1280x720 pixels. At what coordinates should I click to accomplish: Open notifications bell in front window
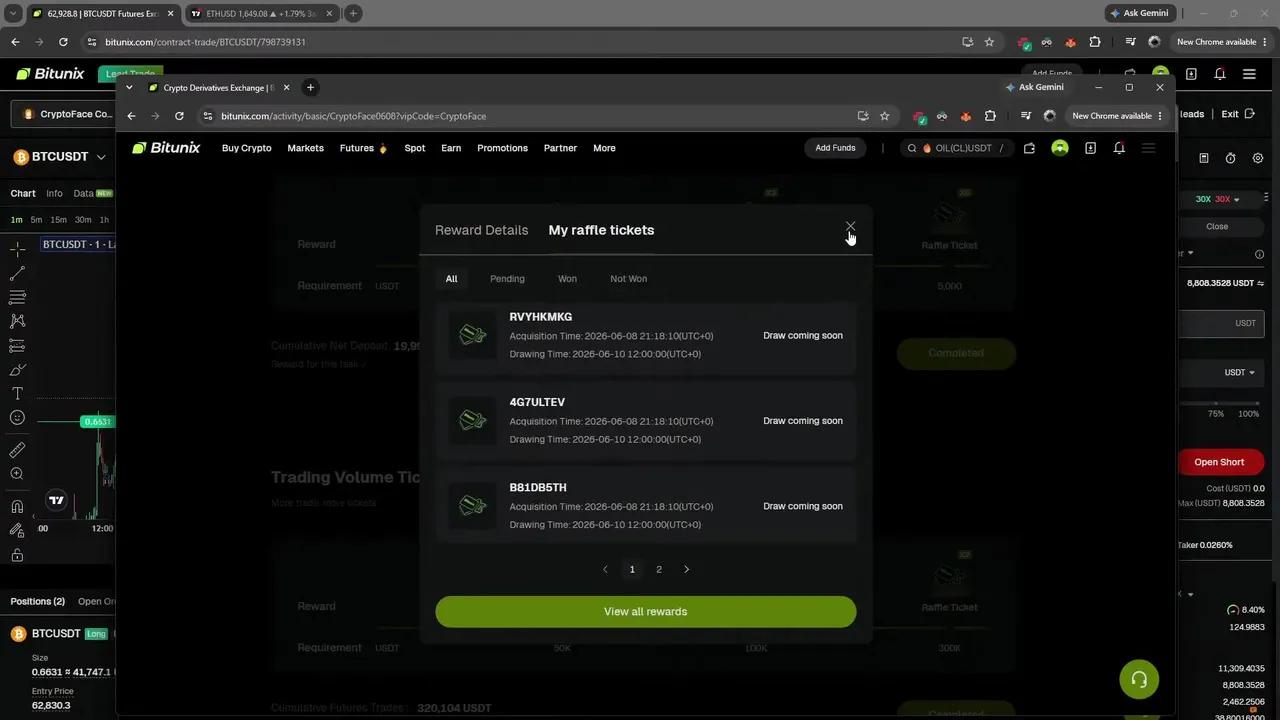tap(1119, 148)
